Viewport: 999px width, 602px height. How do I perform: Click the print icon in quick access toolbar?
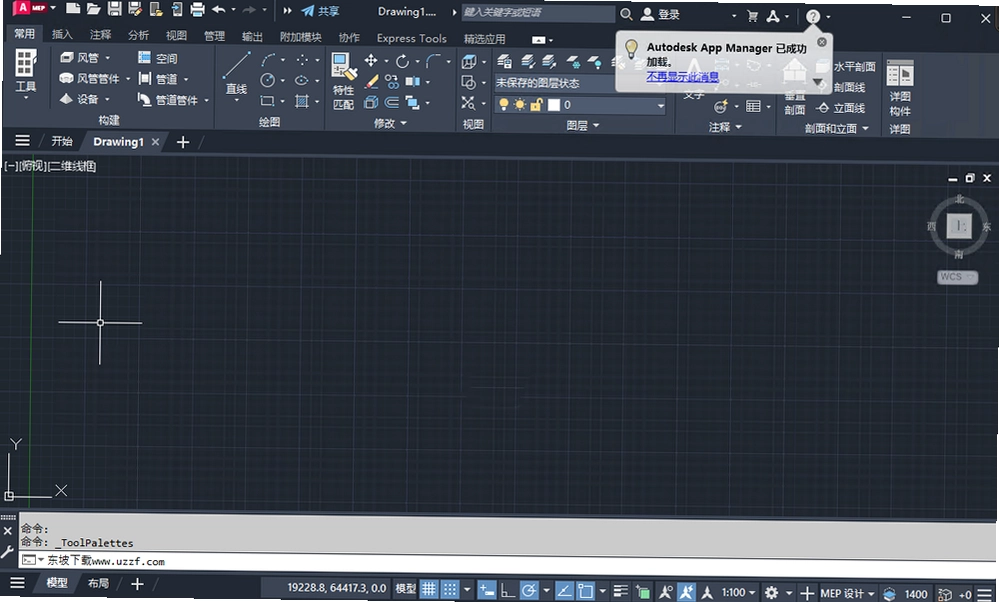tap(198, 10)
